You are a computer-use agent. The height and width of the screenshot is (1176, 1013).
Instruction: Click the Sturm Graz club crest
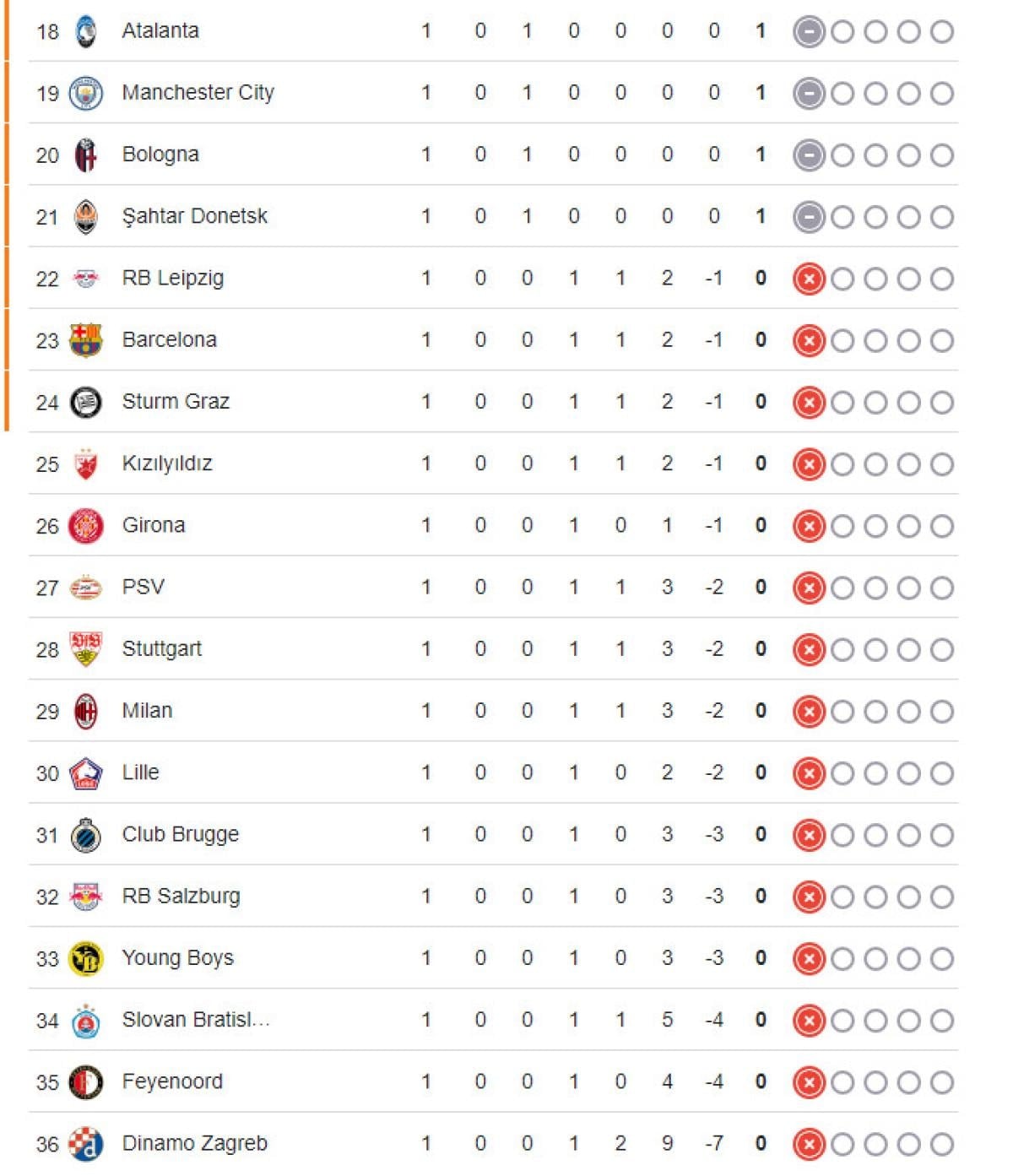coord(85,403)
